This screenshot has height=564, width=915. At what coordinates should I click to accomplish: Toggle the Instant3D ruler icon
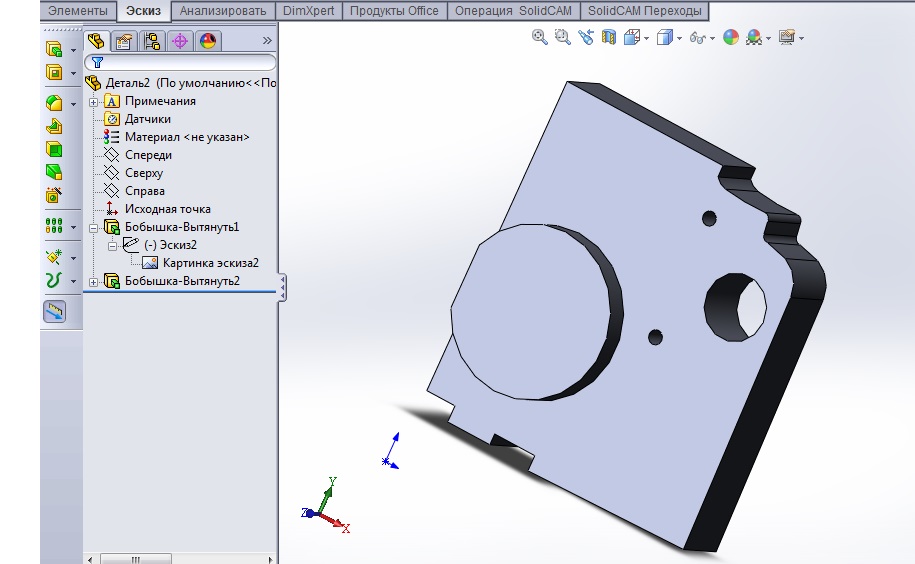(54, 311)
